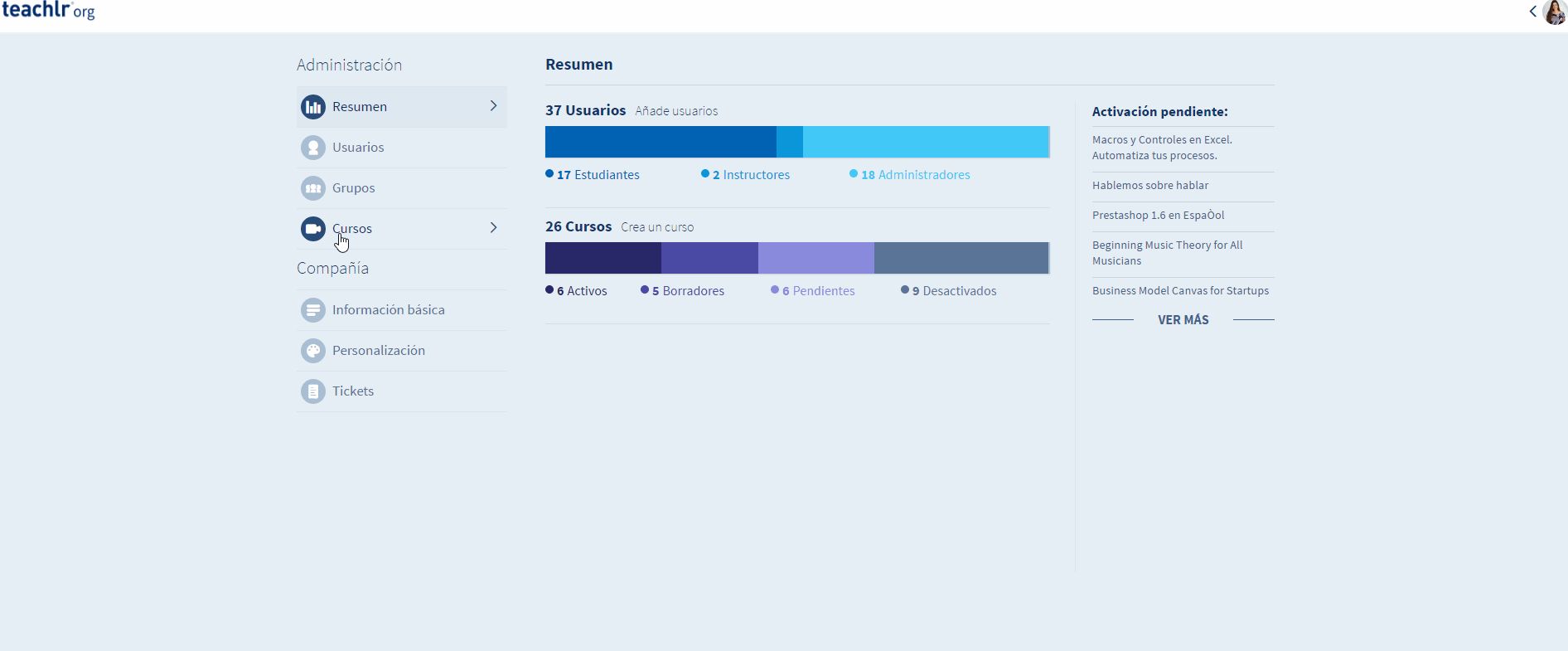Image resolution: width=1568 pixels, height=651 pixels.
Task: Click the 6 Activos legend label
Action: 576,291
